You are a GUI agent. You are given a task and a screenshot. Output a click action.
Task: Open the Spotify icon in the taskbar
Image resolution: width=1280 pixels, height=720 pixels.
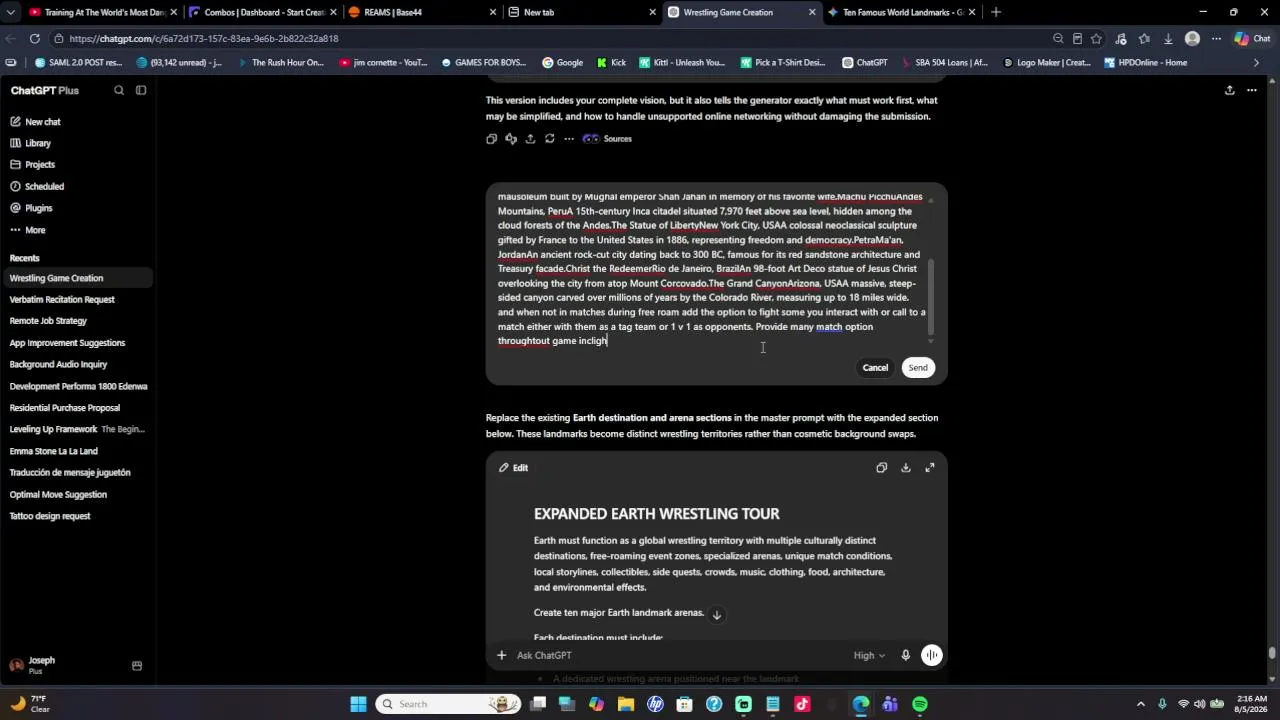(919, 704)
